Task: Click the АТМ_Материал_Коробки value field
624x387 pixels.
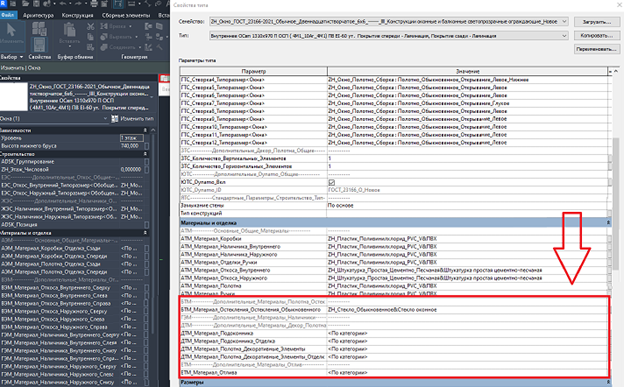Action: tap(467, 239)
